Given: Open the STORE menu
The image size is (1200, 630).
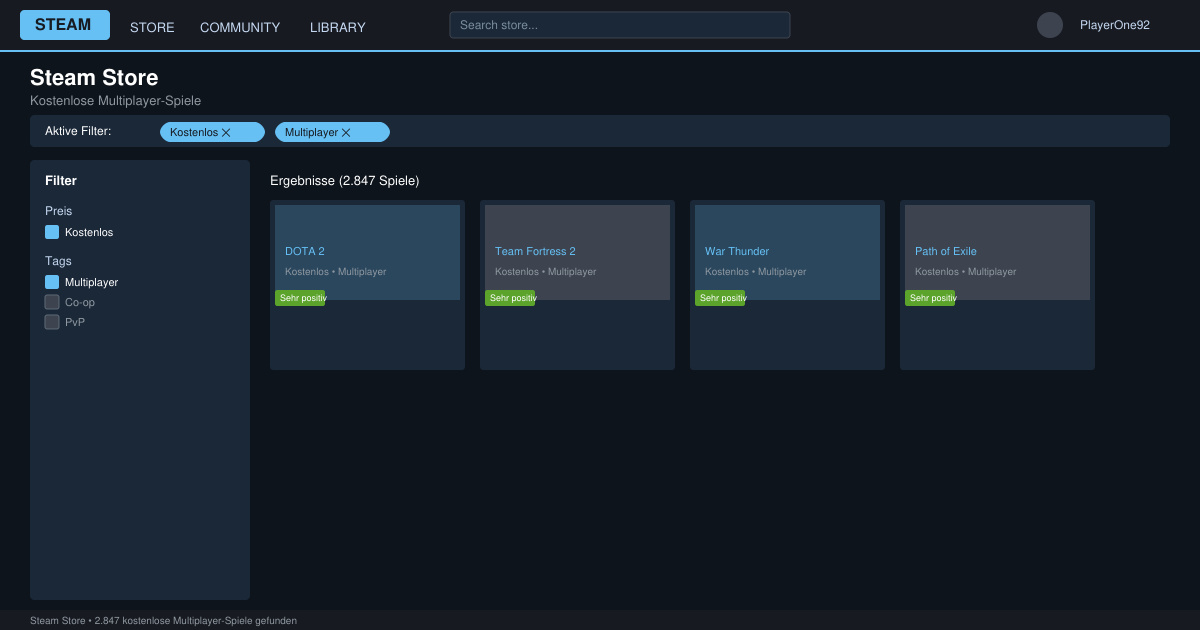Looking at the screenshot, I should point(152,27).
